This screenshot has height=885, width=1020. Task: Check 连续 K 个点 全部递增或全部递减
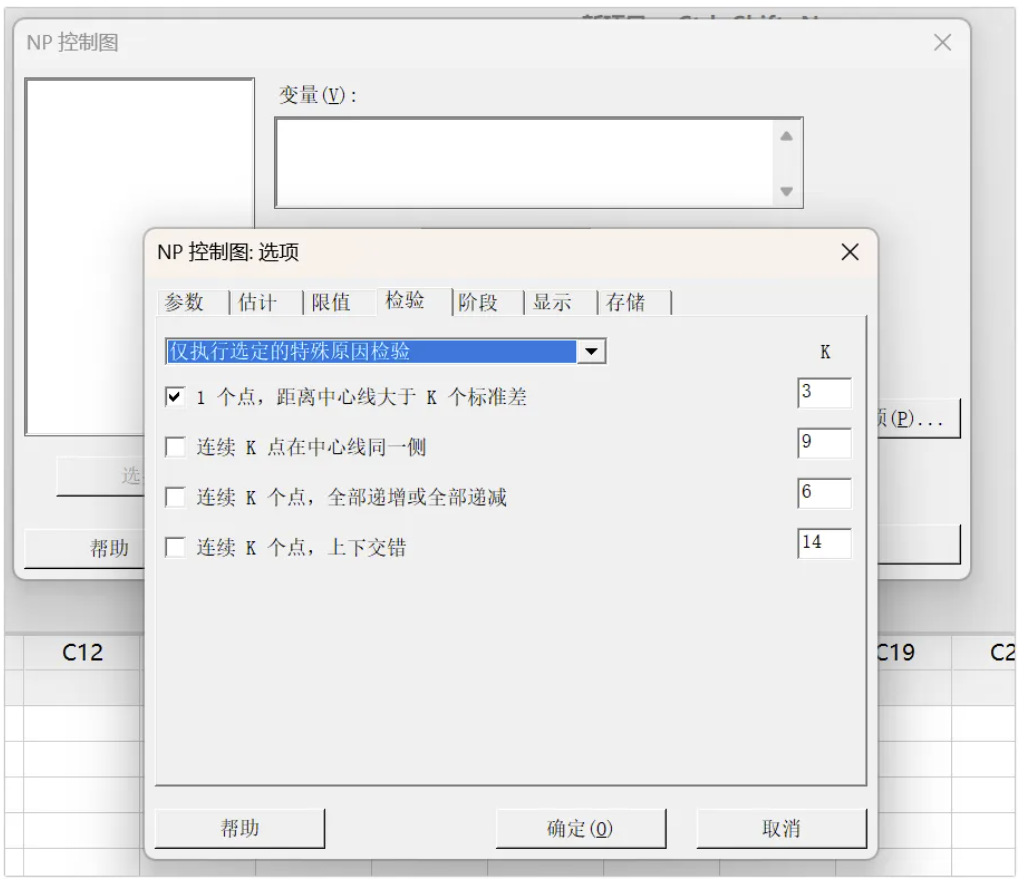point(175,497)
